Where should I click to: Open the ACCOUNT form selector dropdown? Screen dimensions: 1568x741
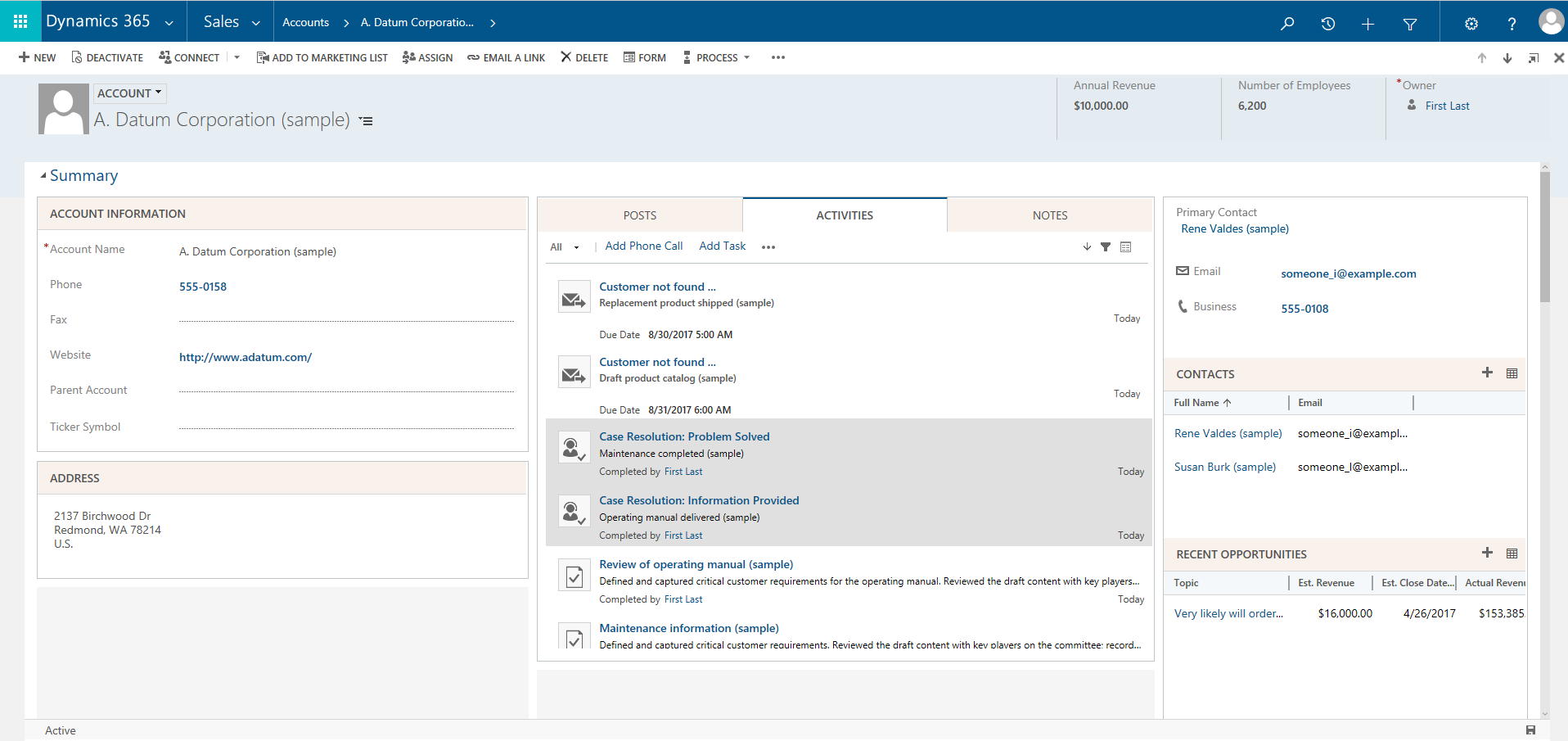(x=129, y=93)
